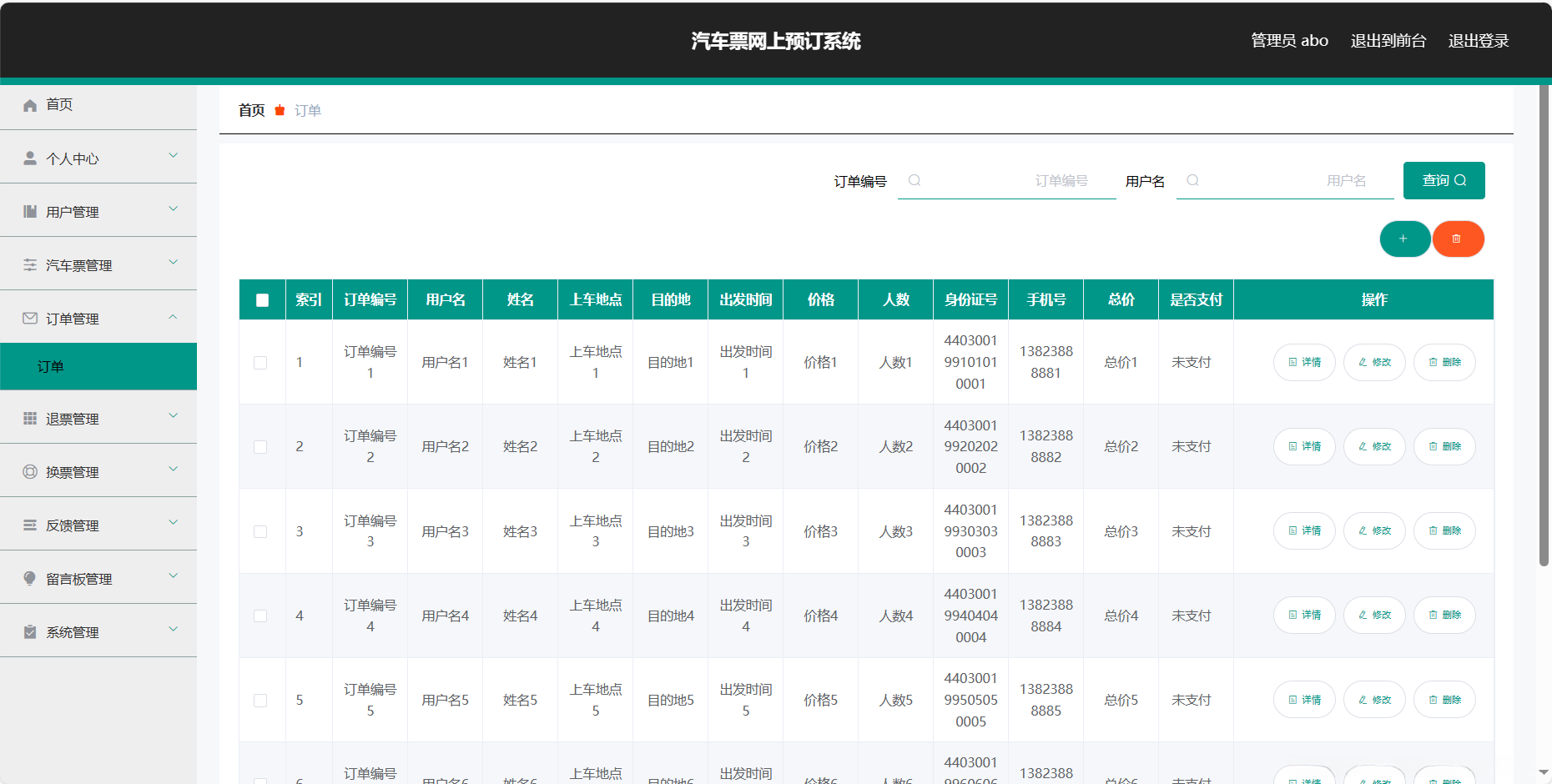Open 详情 for order row 3
The width and height of the screenshot is (1552, 784).
pyautogui.click(x=1304, y=531)
